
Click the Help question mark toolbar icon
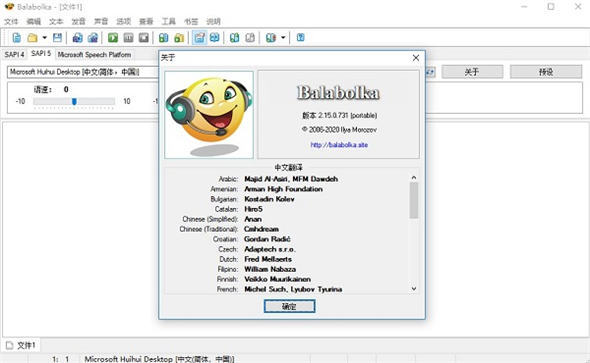(300, 38)
